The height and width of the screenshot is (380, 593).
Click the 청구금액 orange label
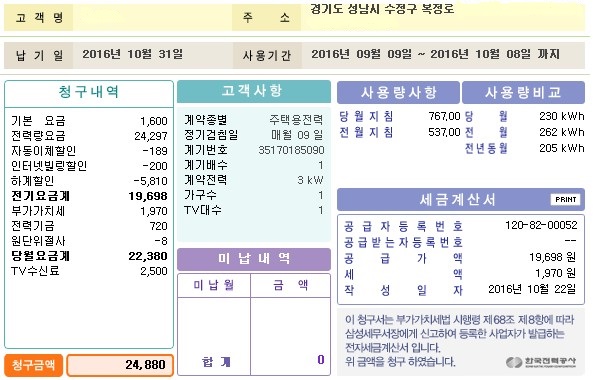point(33,365)
